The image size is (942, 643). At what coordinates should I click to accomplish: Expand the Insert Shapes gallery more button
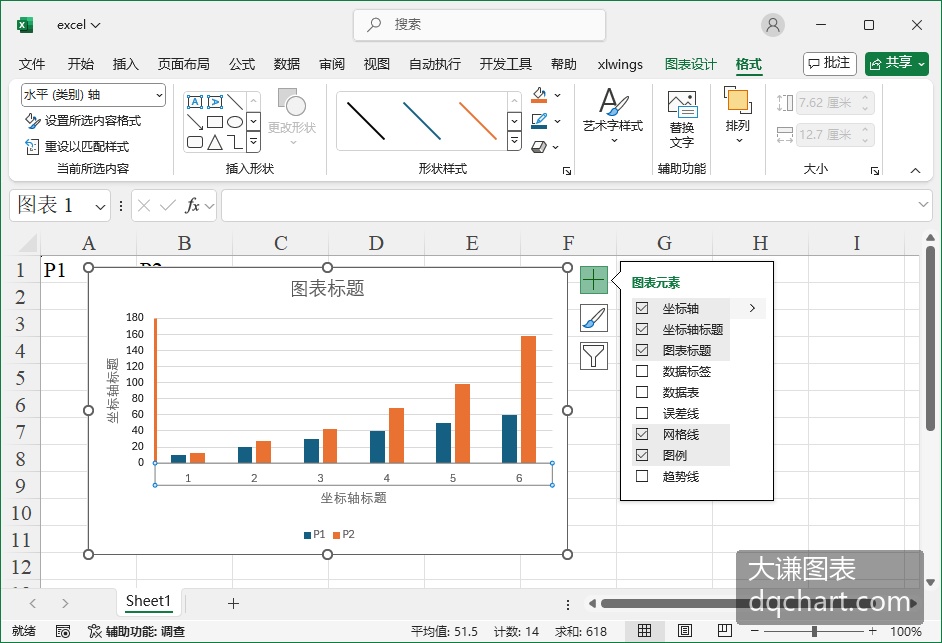254,142
